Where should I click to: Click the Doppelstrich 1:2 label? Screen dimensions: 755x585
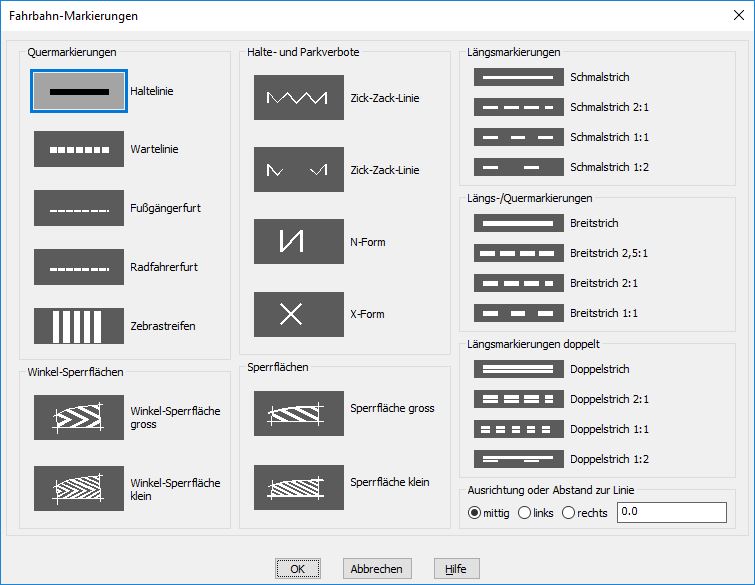pyautogui.click(x=610, y=459)
